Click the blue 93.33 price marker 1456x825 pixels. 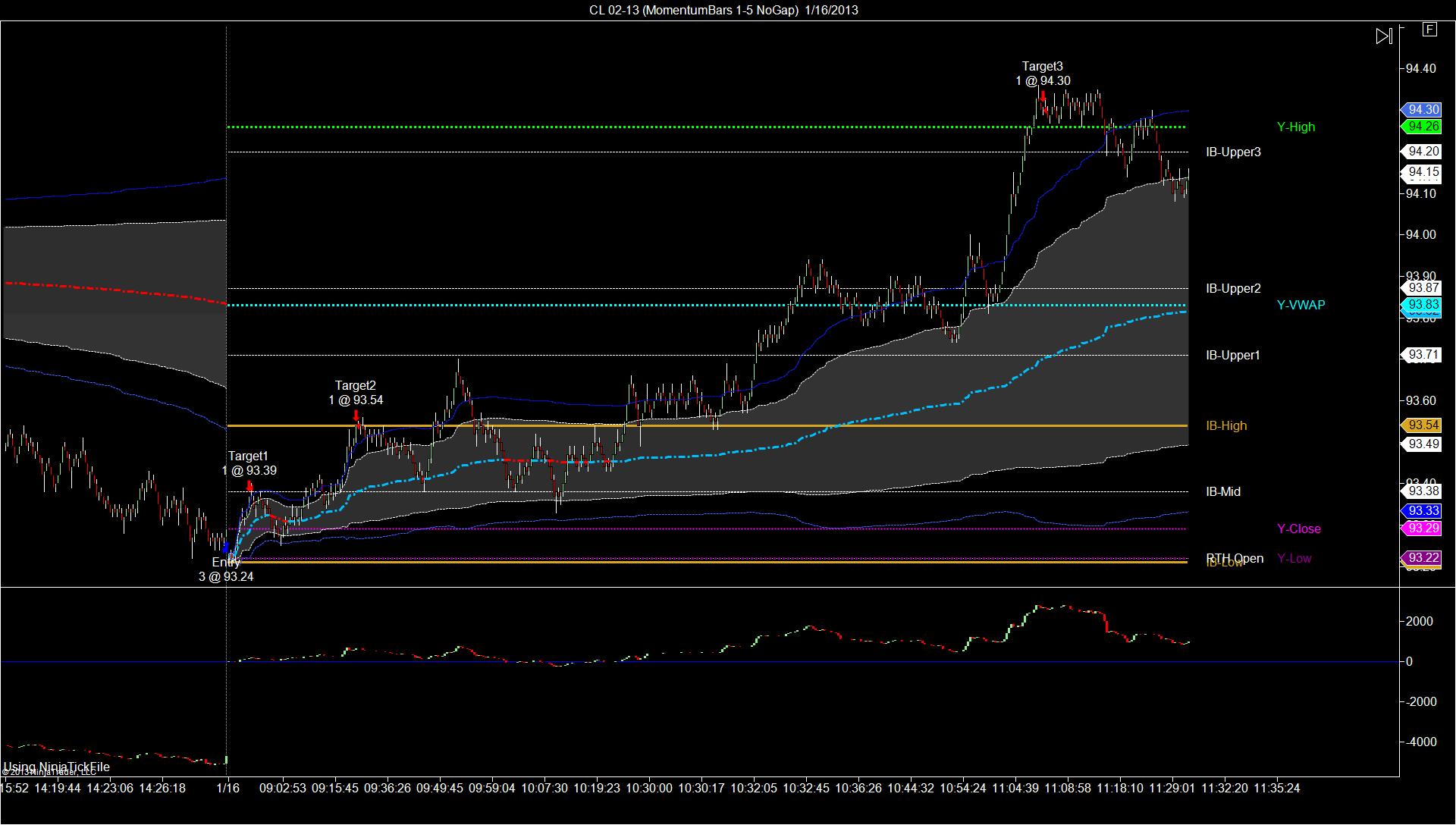click(x=1420, y=511)
